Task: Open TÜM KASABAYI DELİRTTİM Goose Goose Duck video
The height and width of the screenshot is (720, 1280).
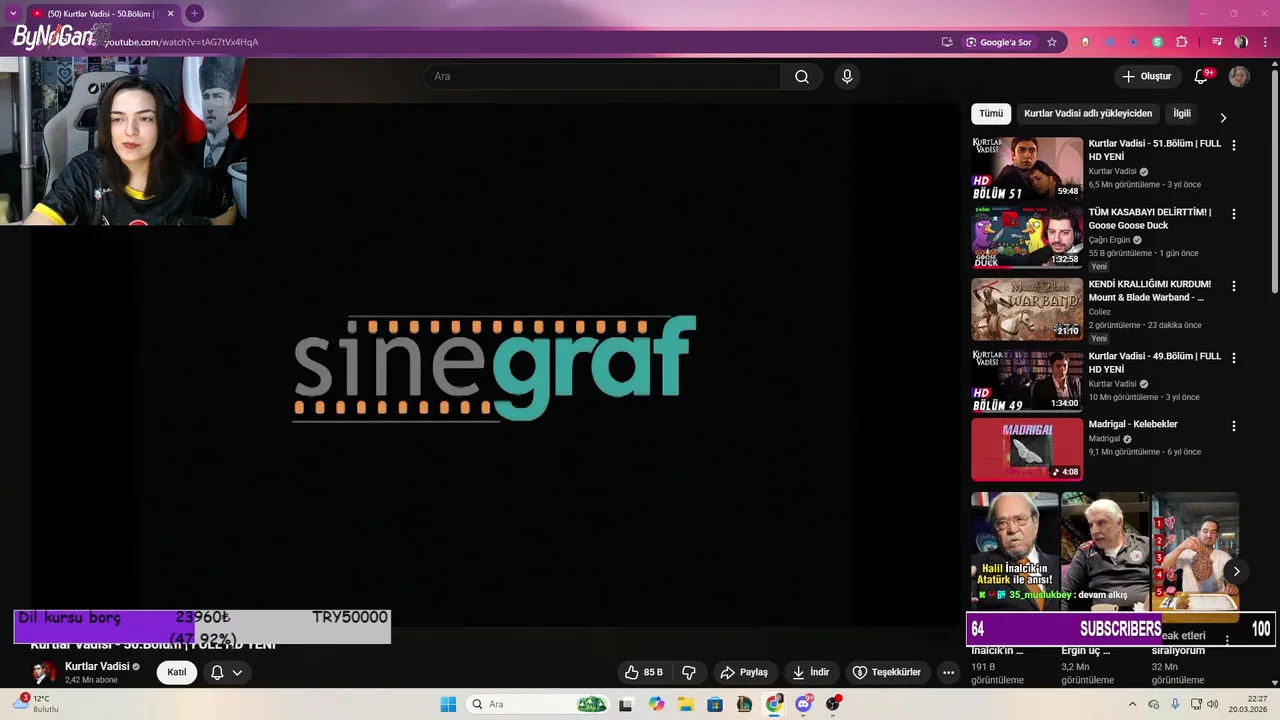Action: [1027, 238]
